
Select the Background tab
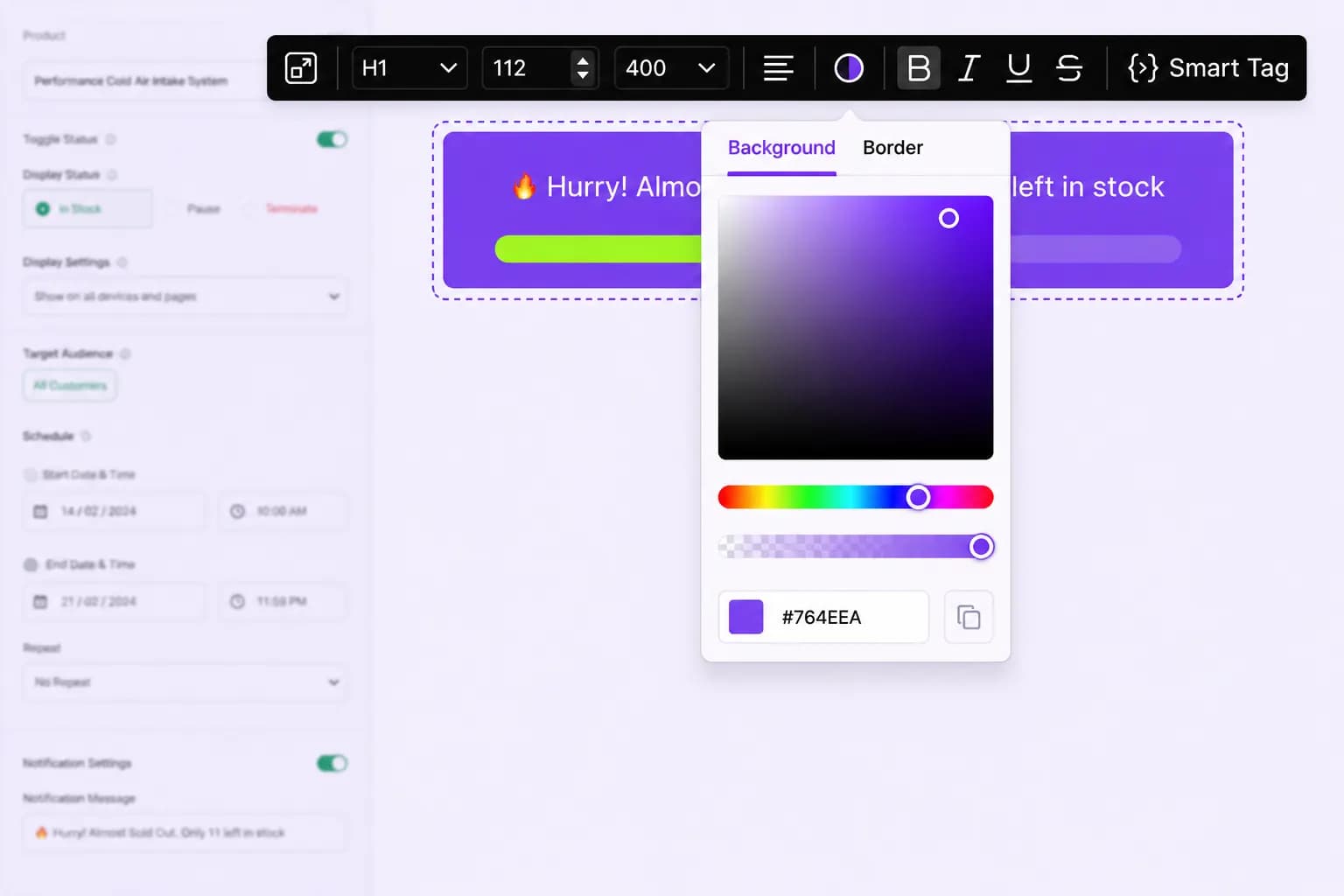pyautogui.click(x=781, y=148)
